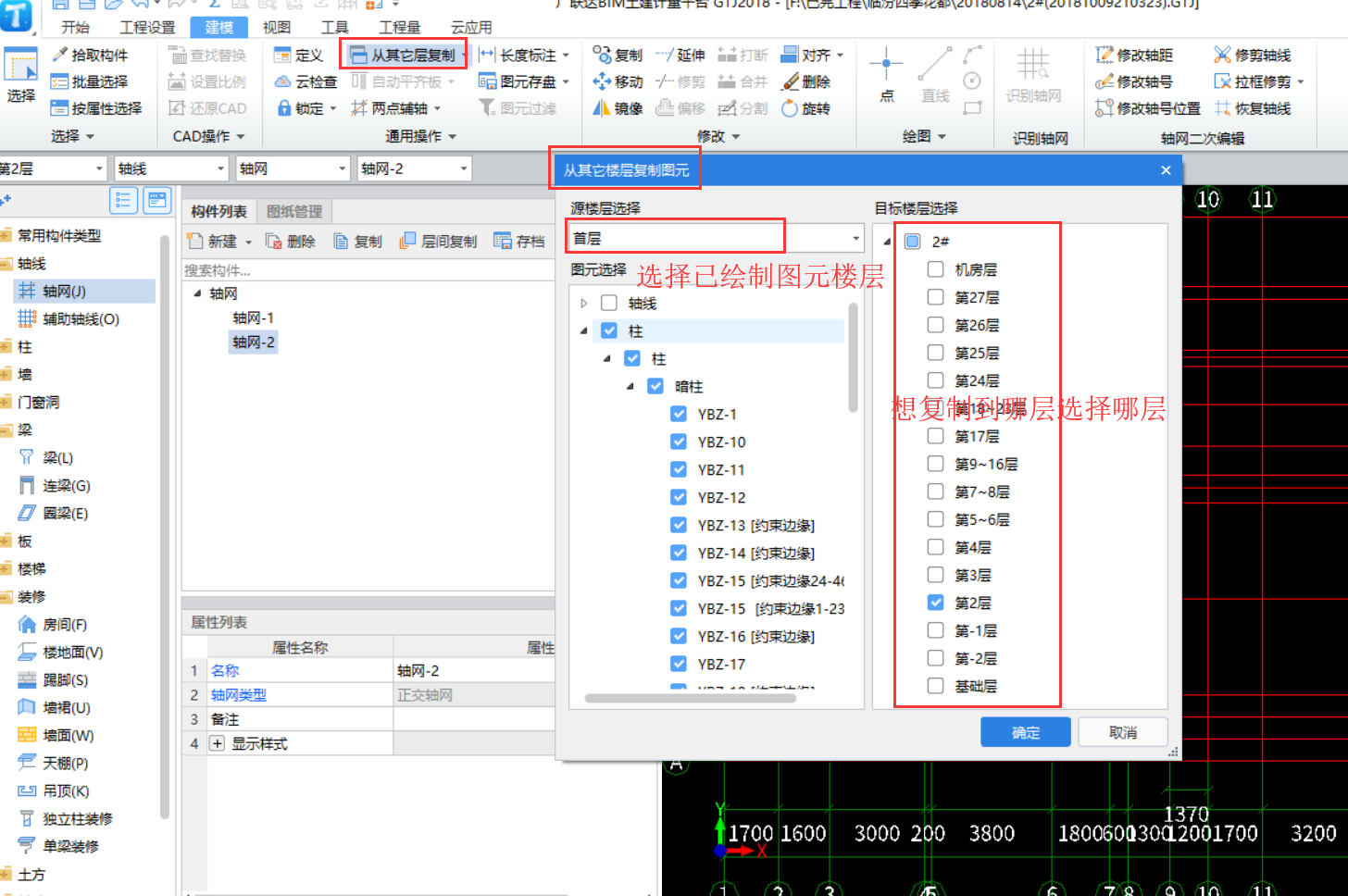
Task: Click 存档 archive in component list
Action: 519,242
